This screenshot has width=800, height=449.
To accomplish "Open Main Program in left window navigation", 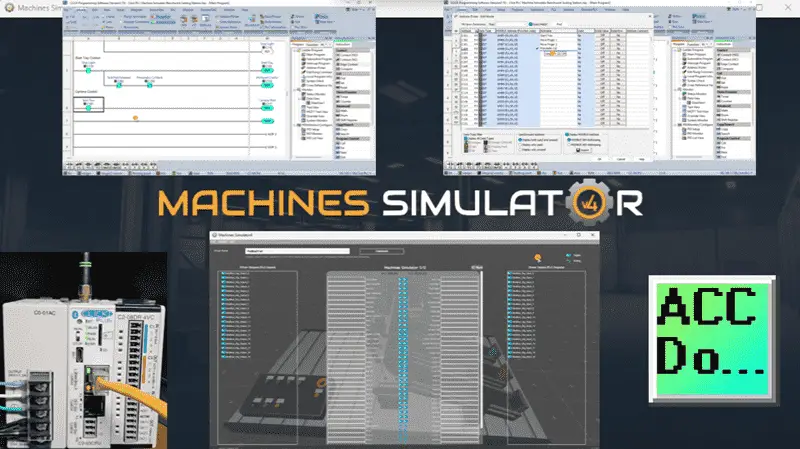I will point(315,55).
